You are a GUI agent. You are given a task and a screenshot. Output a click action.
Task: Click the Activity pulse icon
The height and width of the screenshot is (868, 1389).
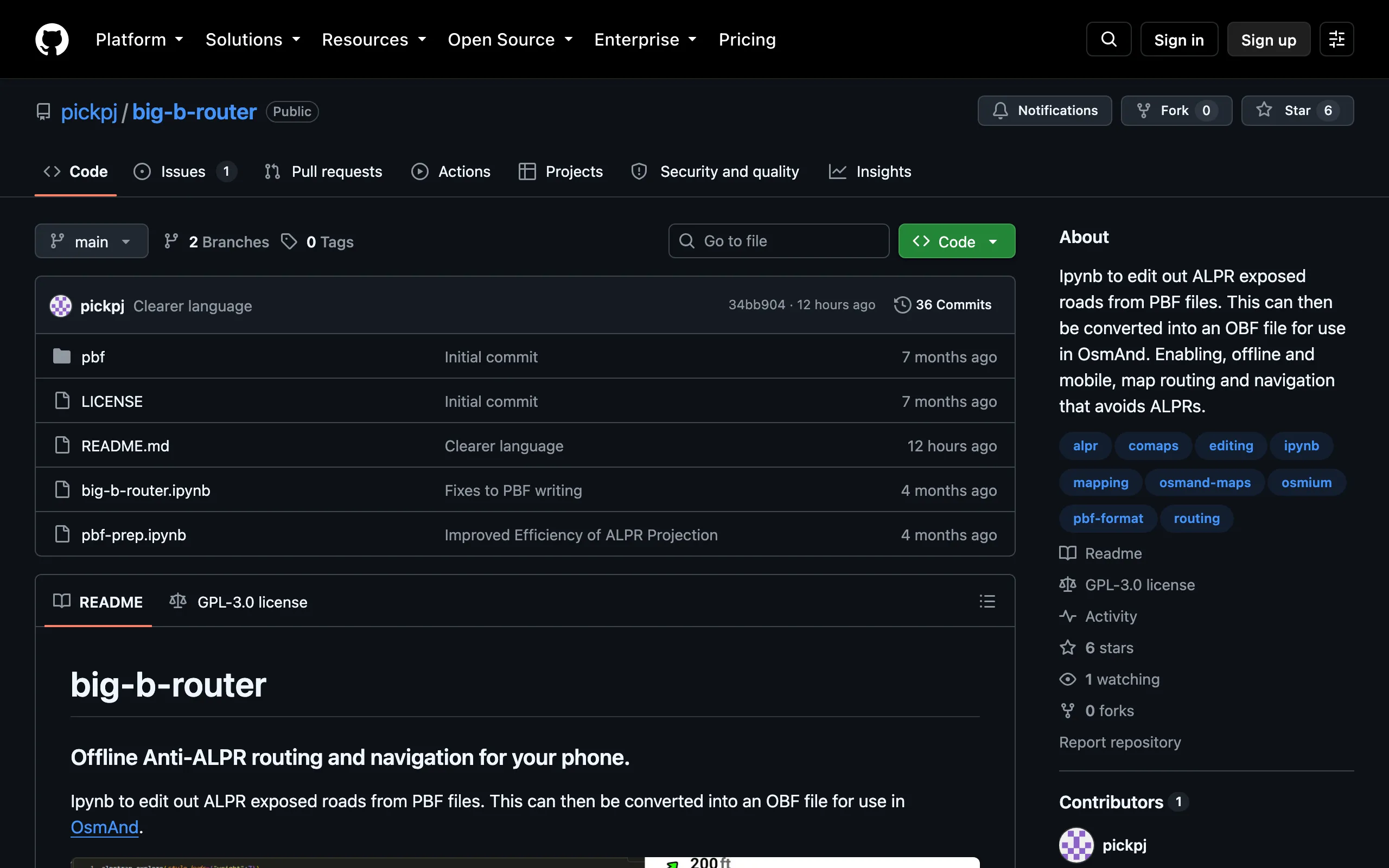[x=1068, y=617]
